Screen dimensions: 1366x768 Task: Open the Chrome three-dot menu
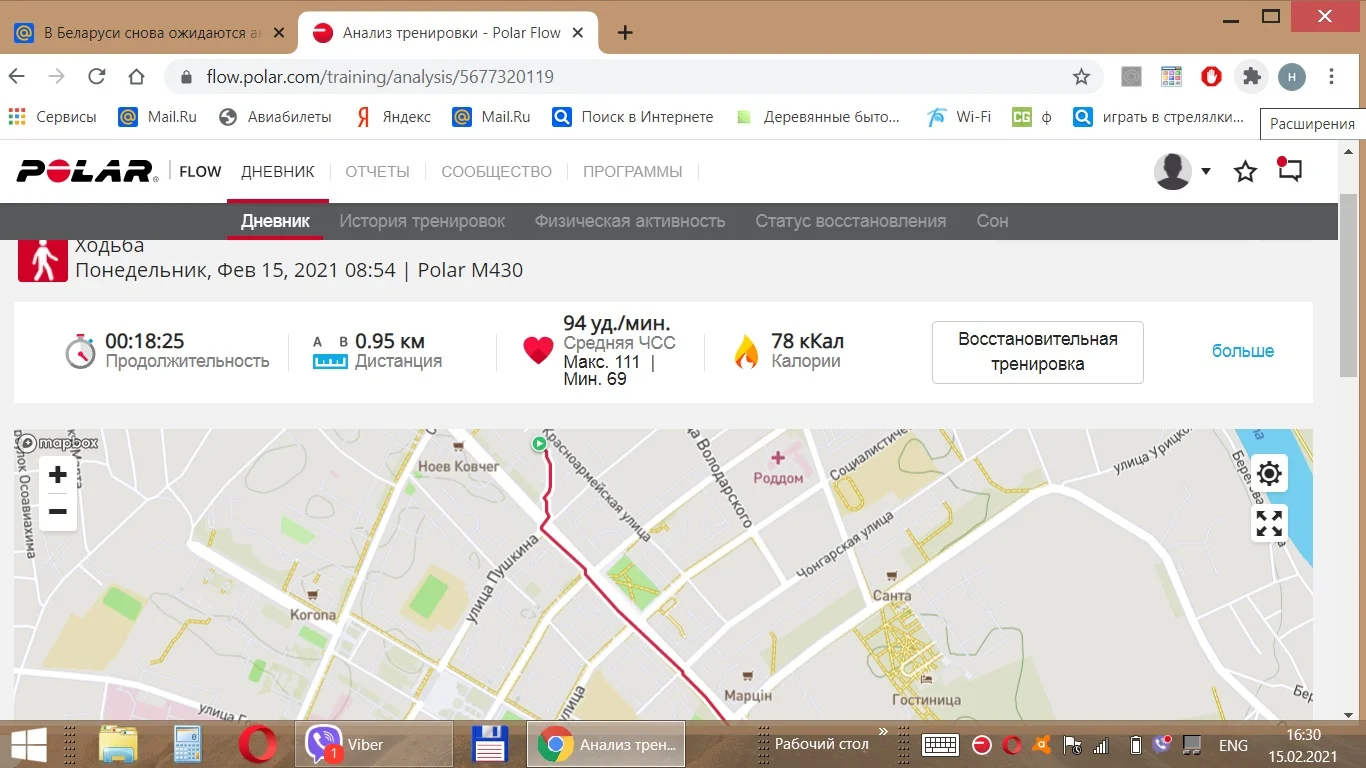click(1331, 76)
